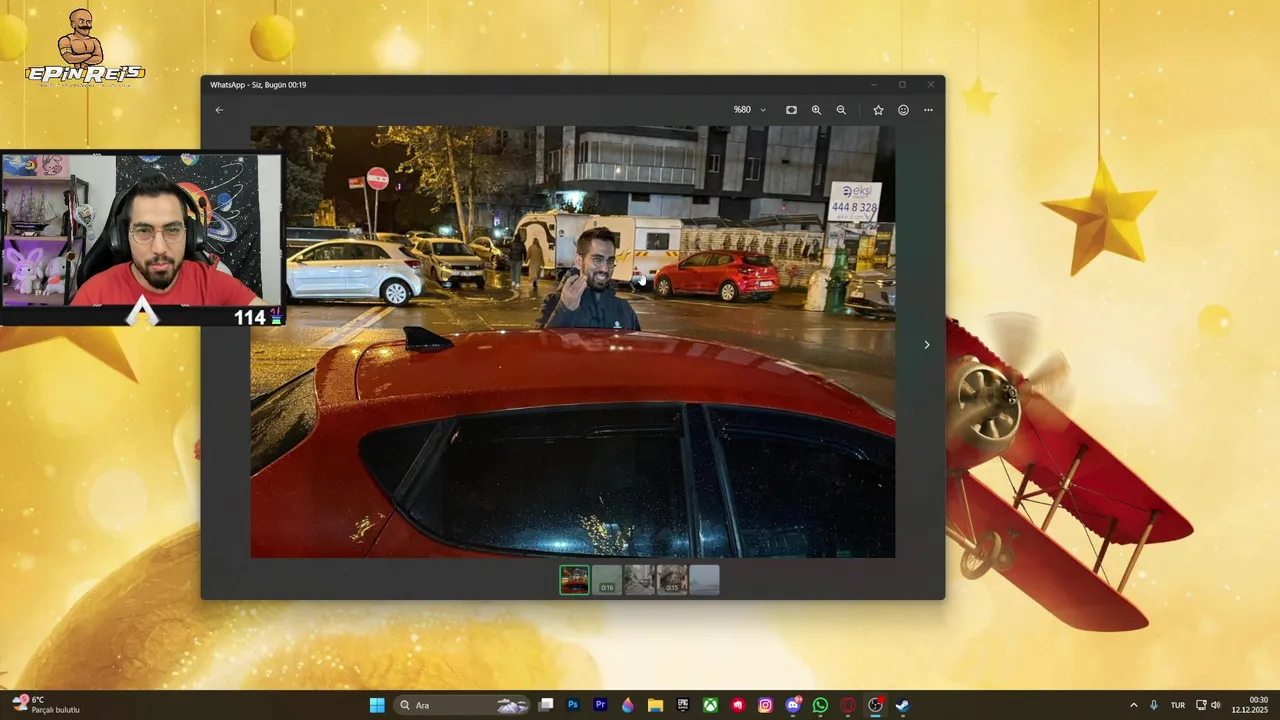Click the displayed photo of red car
The height and width of the screenshot is (720, 1280).
pyautogui.click(x=572, y=341)
